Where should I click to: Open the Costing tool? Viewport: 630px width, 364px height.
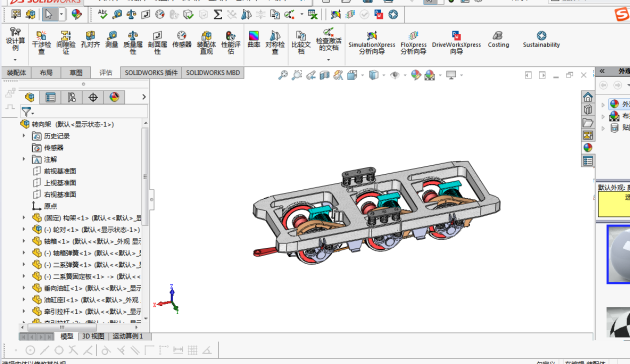pyautogui.click(x=498, y=39)
